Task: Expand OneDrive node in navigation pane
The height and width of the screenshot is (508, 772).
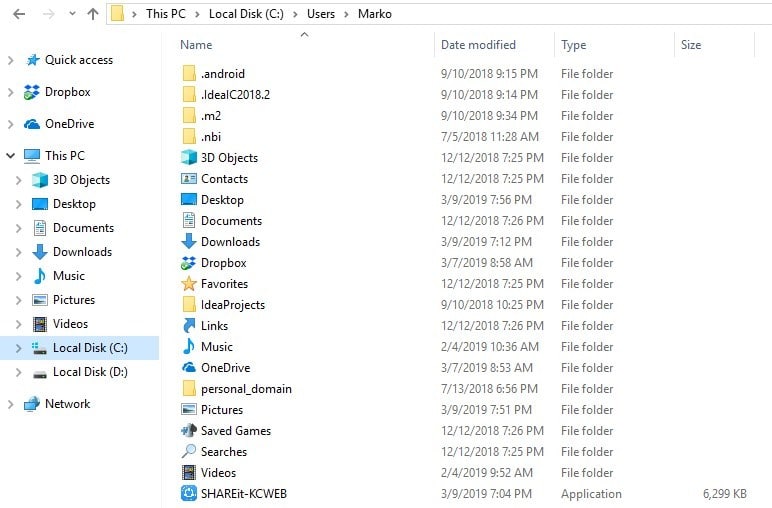Action: pyautogui.click(x=10, y=124)
